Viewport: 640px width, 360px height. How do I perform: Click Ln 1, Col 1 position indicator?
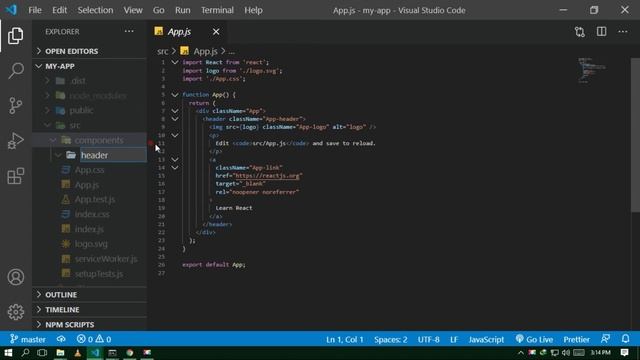(x=344, y=339)
